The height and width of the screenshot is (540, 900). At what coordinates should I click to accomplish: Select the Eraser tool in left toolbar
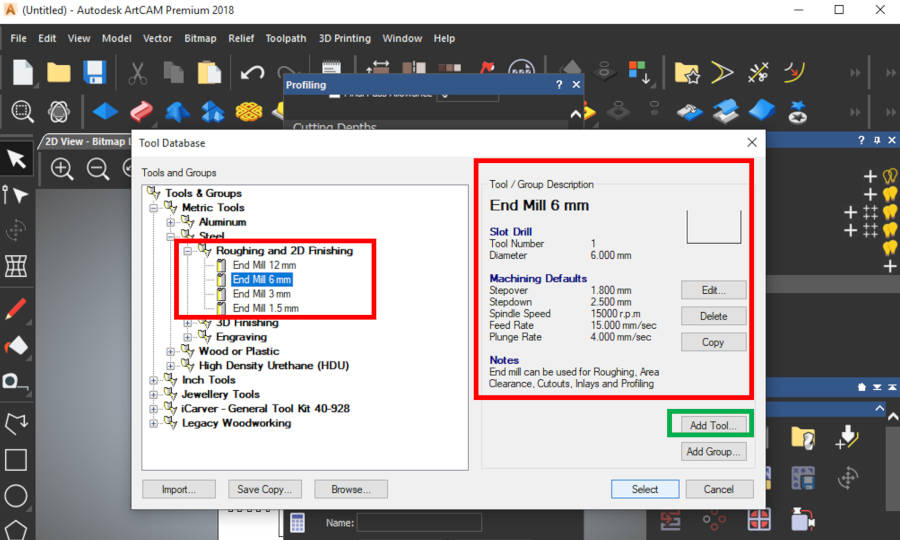click(16, 345)
